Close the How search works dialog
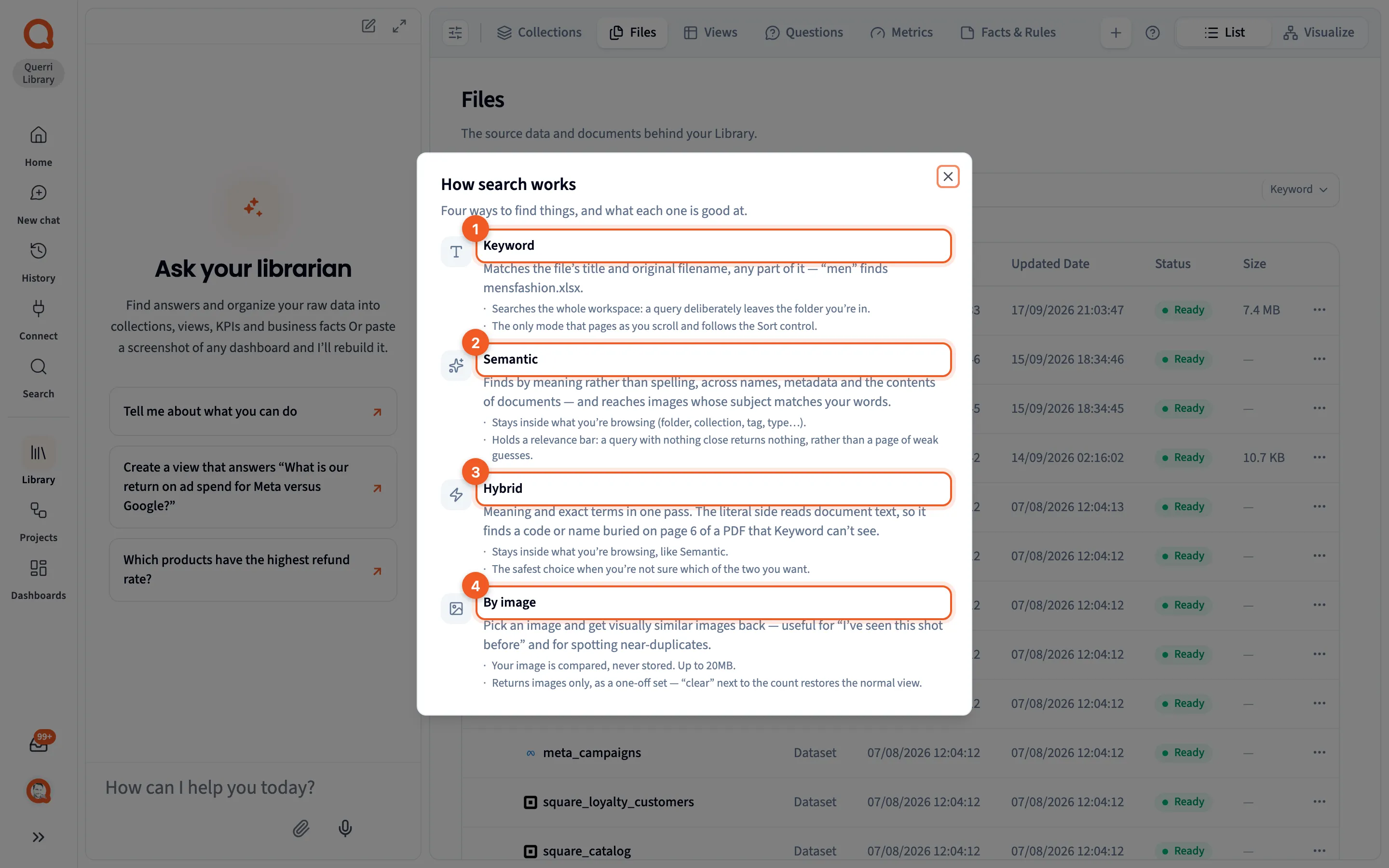 tap(948, 177)
